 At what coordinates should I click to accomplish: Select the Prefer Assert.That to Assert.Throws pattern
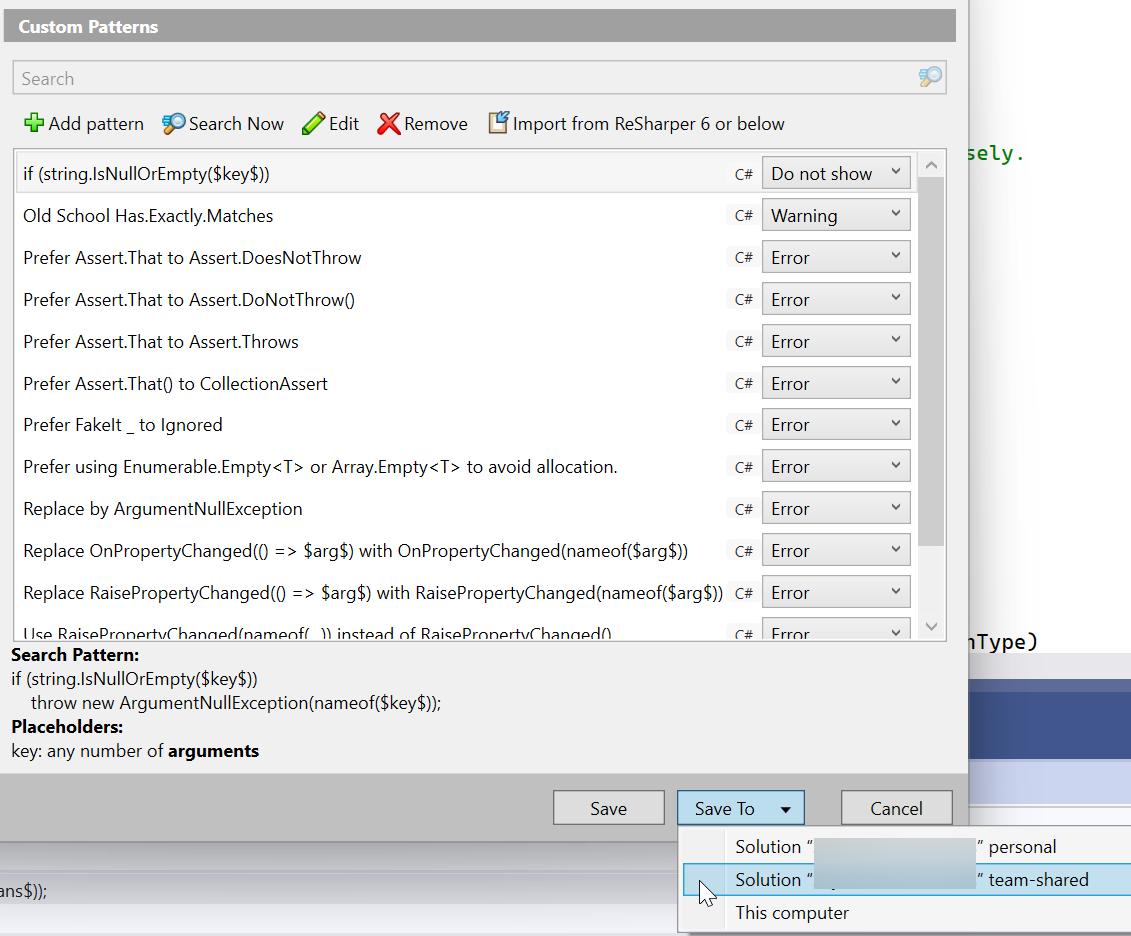click(x=161, y=342)
